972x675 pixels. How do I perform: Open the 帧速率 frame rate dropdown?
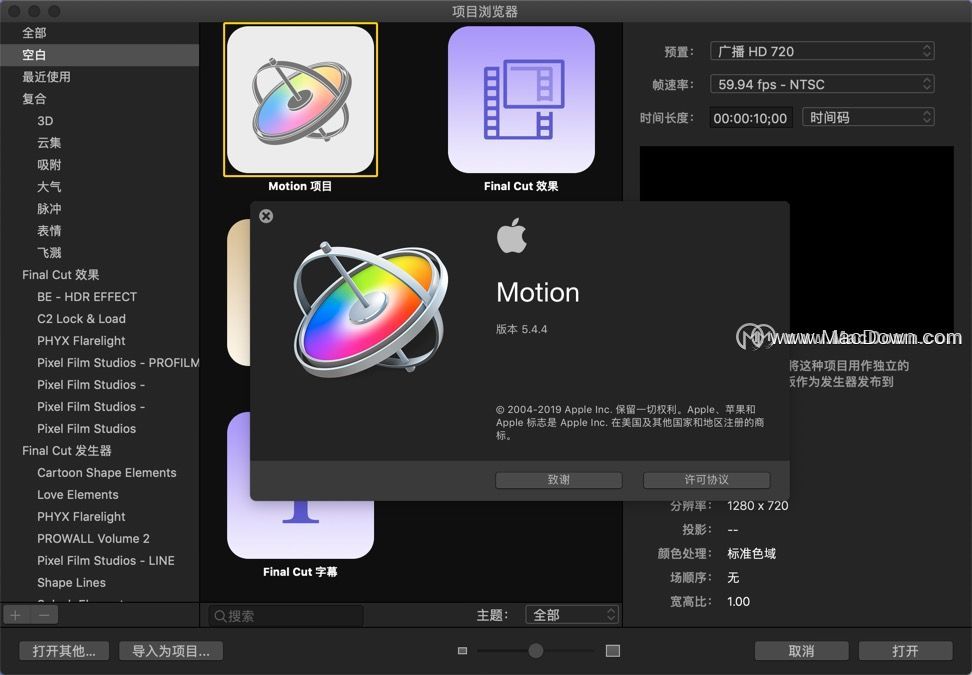click(822, 84)
